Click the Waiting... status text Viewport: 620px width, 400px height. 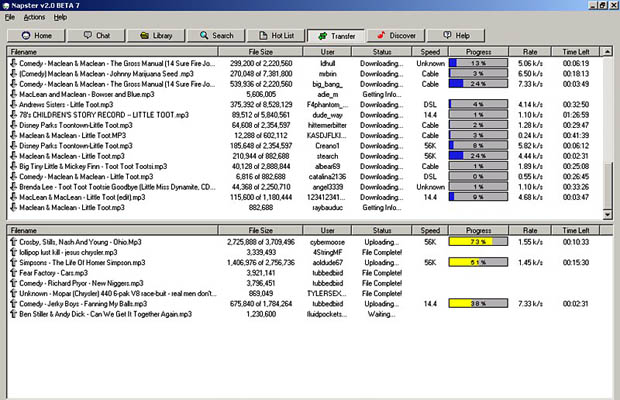(382, 314)
